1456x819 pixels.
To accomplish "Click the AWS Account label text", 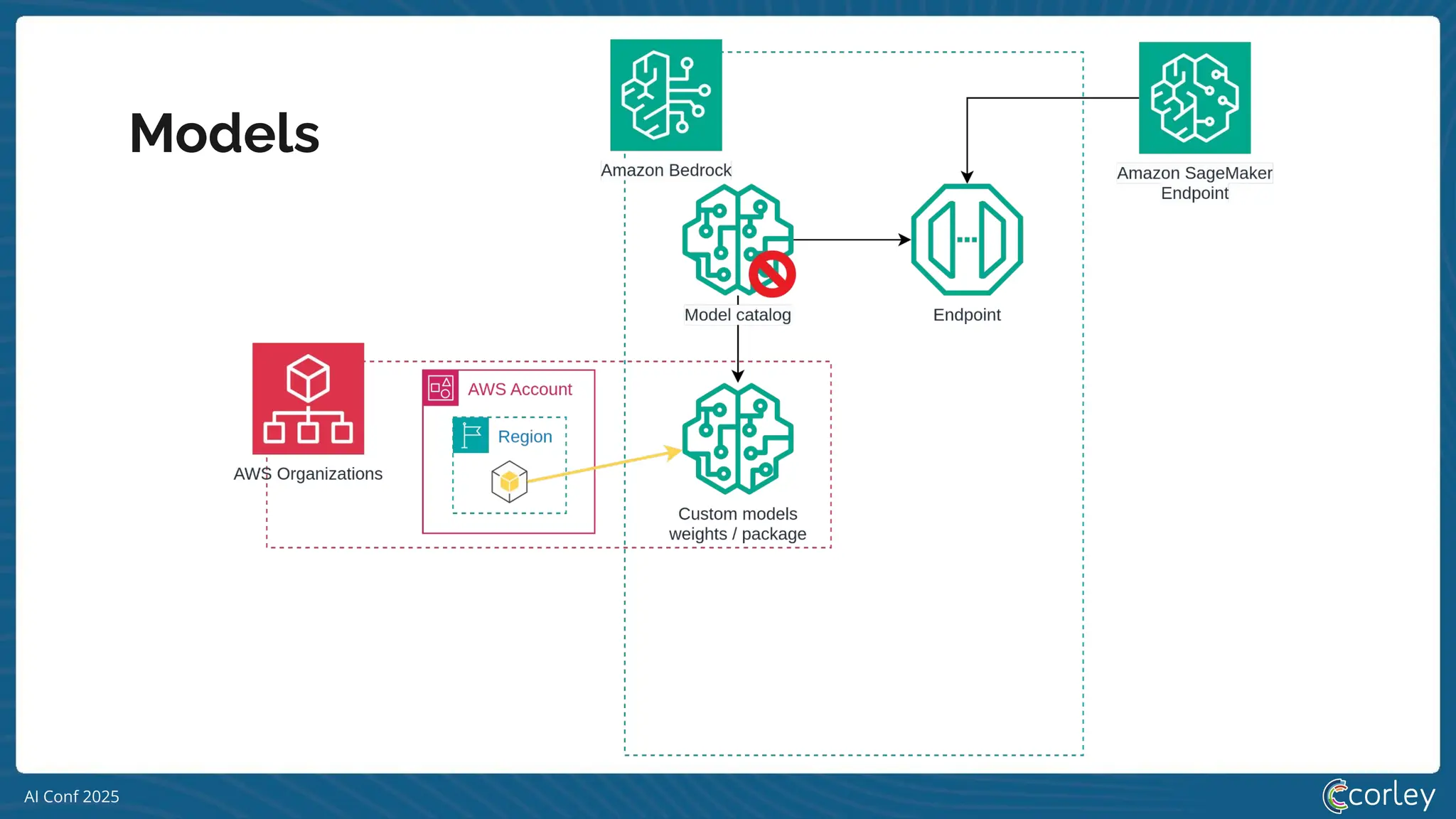I will pyautogui.click(x=520, y=390).
